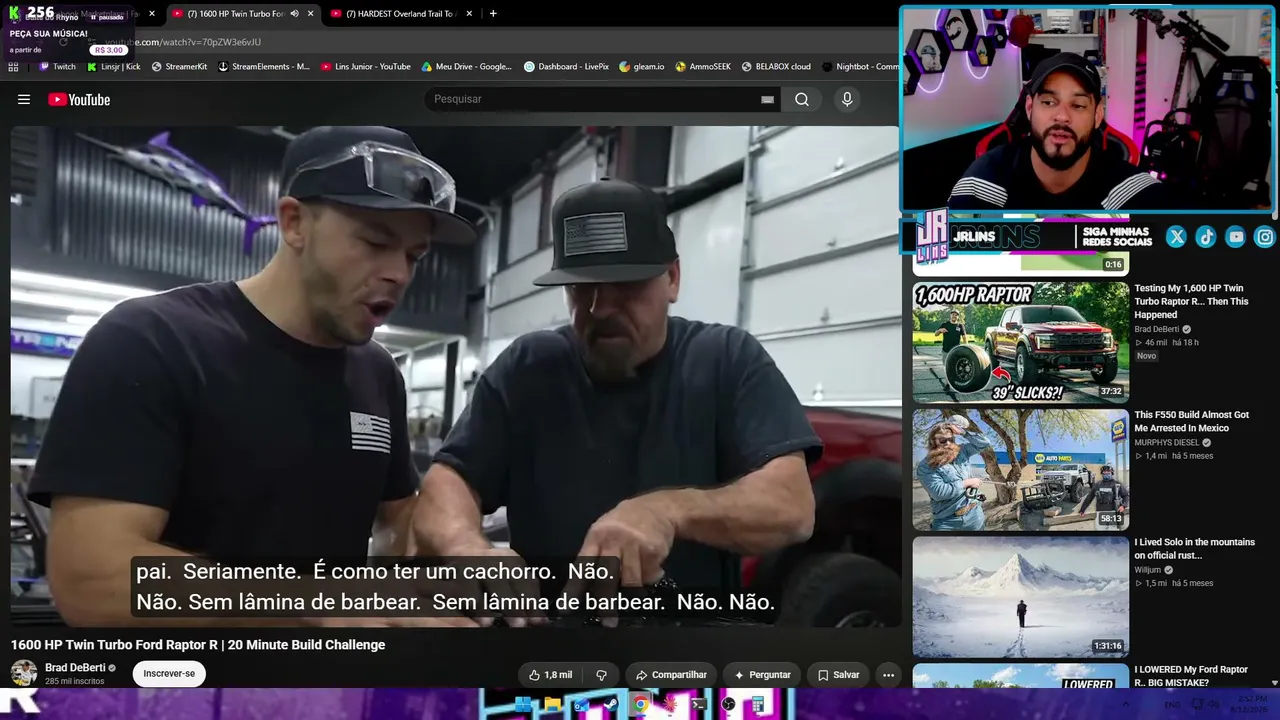The height and width of the screenshot is (720, 1280).
Task: Switch to HARDEST Overland Trail tab
Action: (396, 14)
